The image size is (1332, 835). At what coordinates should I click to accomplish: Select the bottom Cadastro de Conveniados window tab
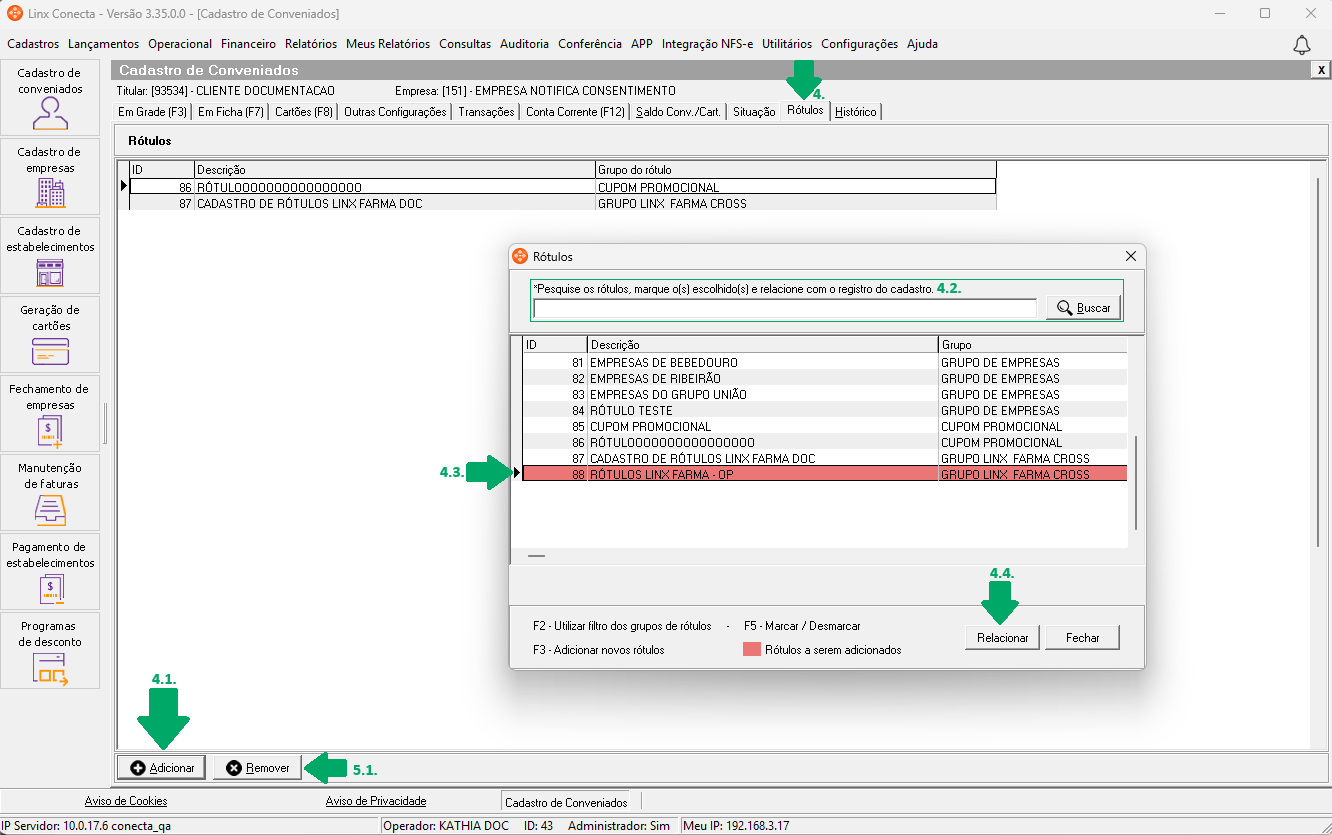coord(566,802)
